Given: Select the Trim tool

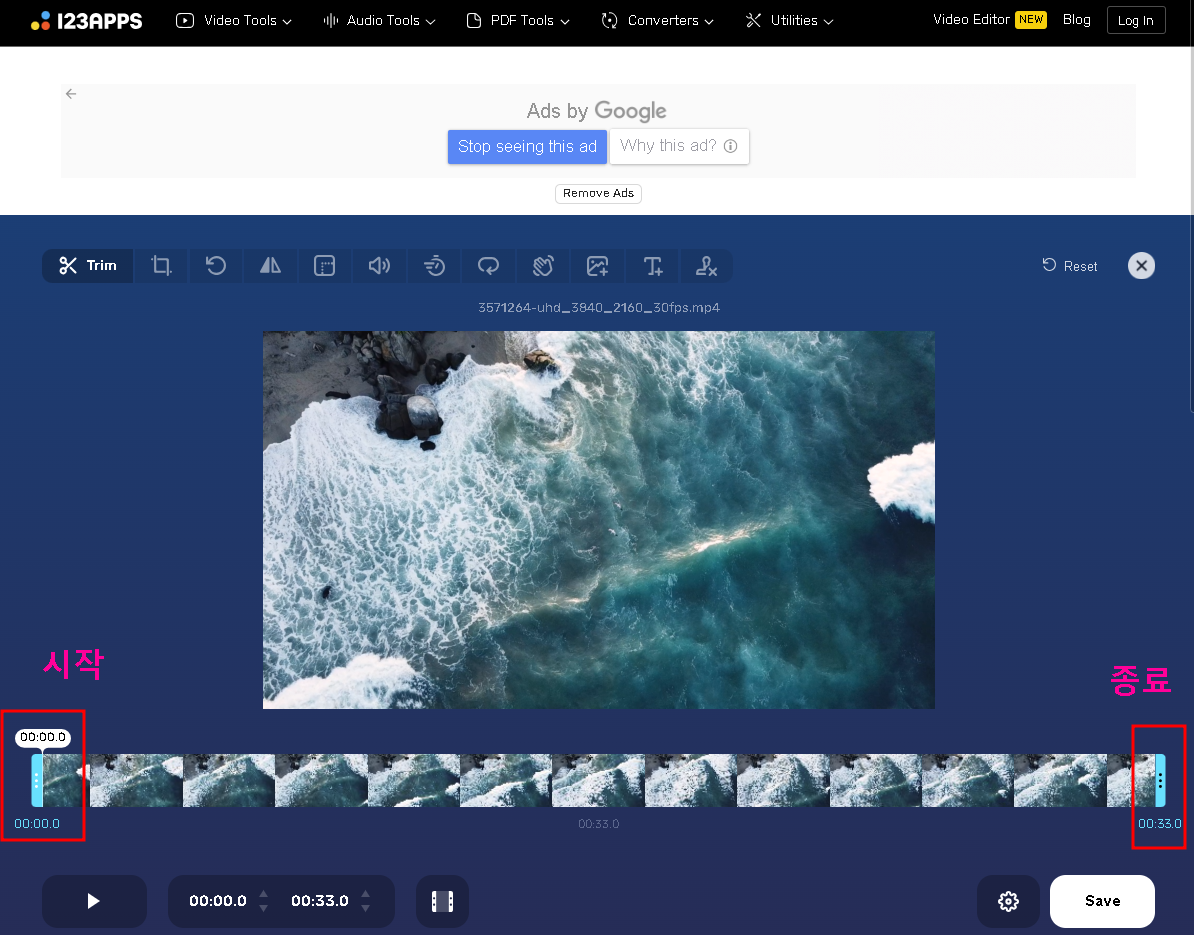Looking at the screenshot, I should (x=88, y=266).
